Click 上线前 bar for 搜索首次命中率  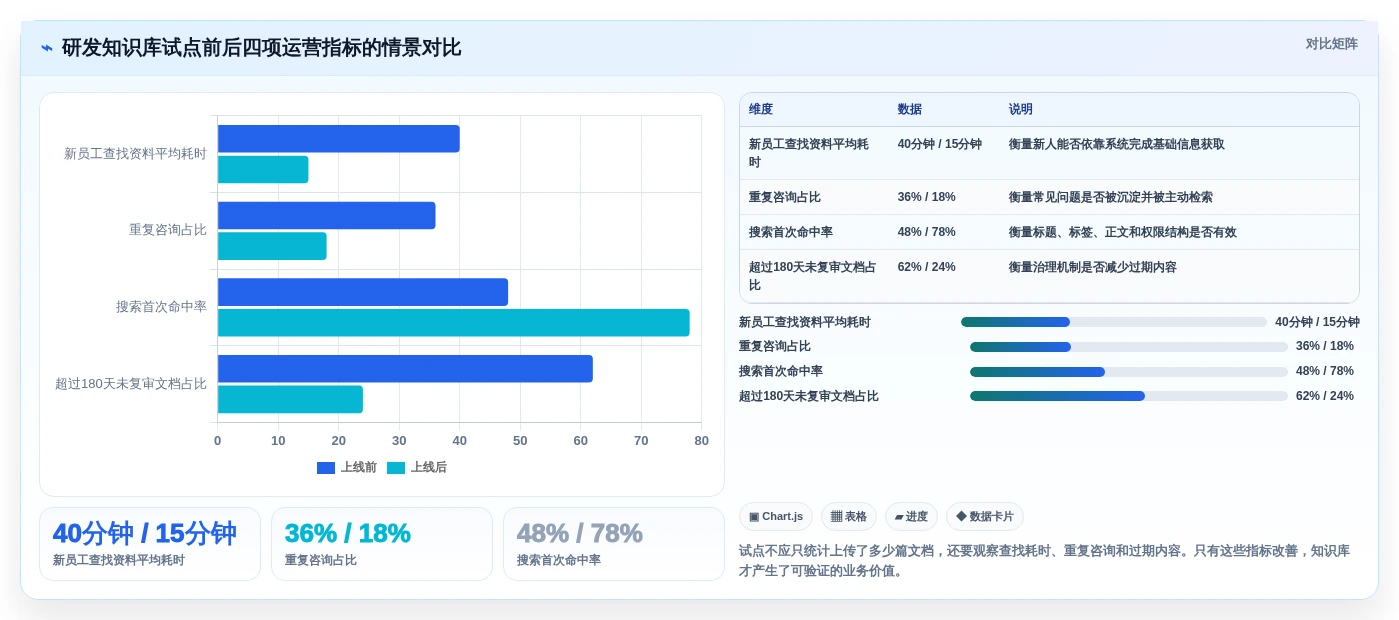click(363, 292)
